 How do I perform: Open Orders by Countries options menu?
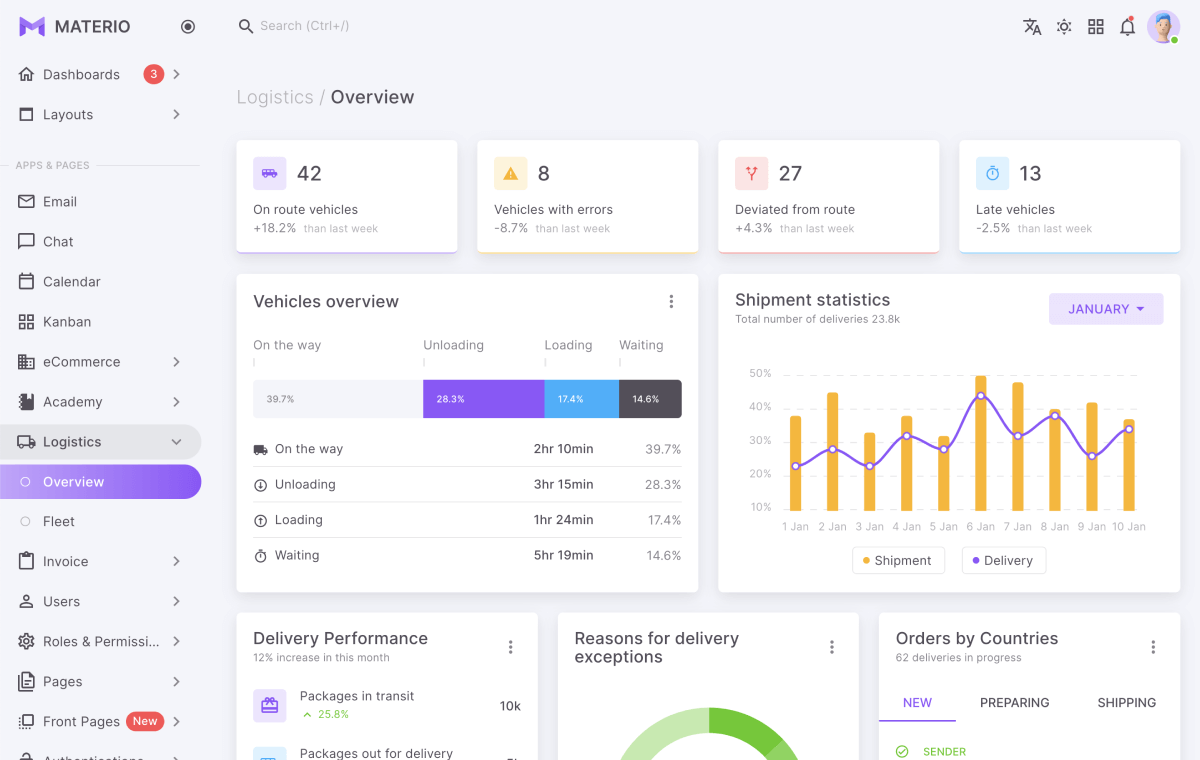(1153, 647)
